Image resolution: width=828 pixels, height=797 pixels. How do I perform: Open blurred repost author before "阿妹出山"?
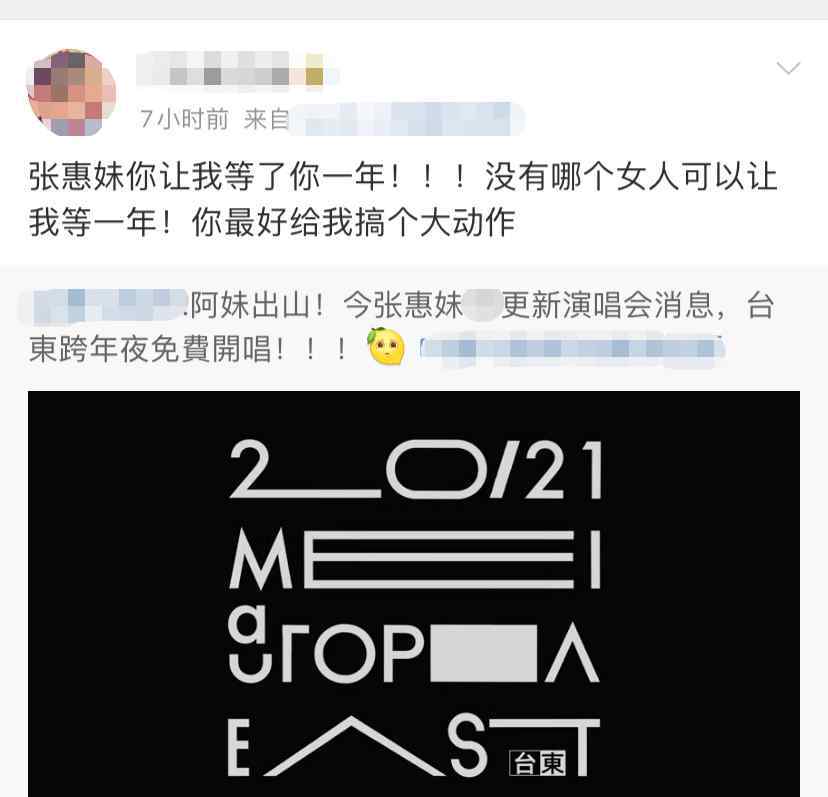[105, 305]
